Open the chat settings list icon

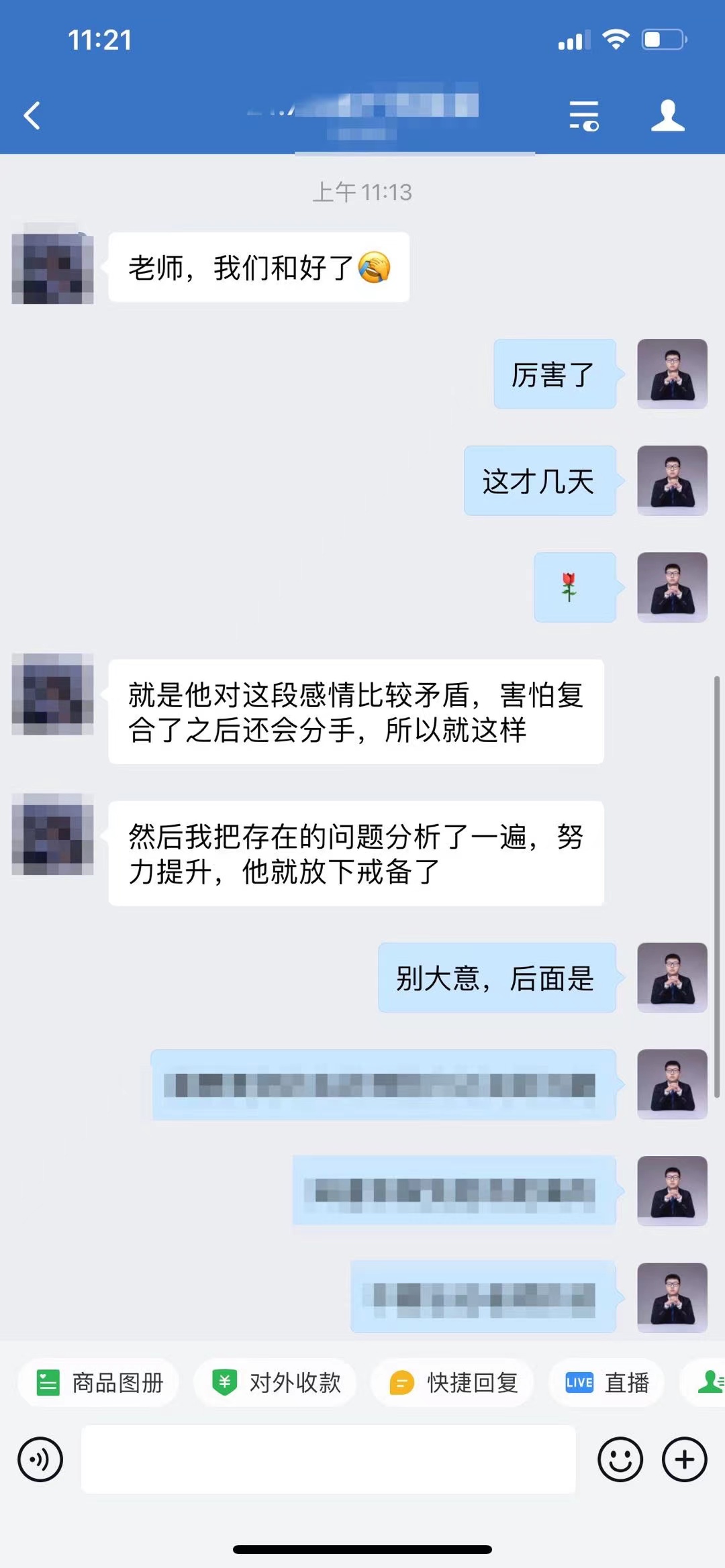[583, 115]
